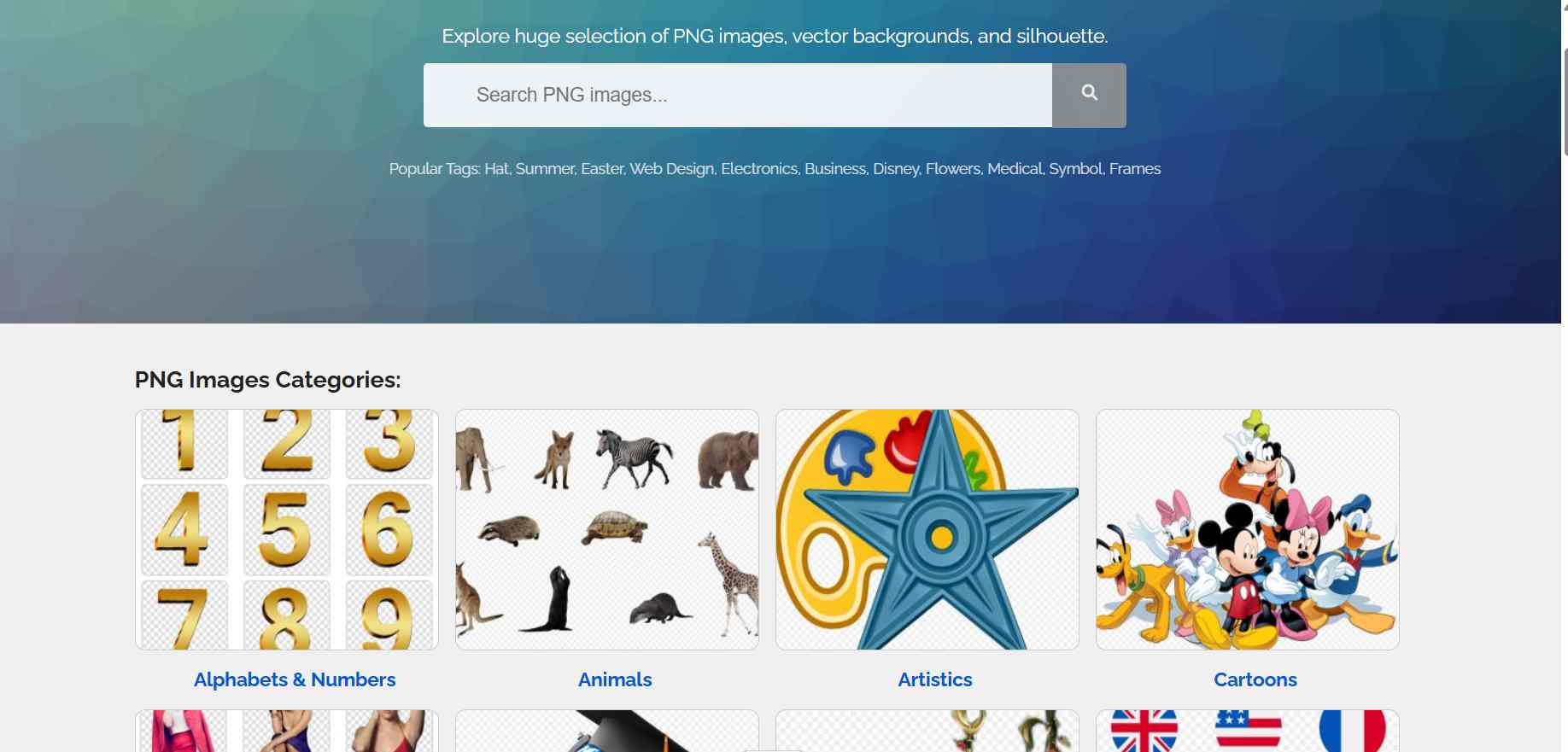Open the Business tag link
The height and width of the screenshot is (752, 1568).
pos(835,169)
